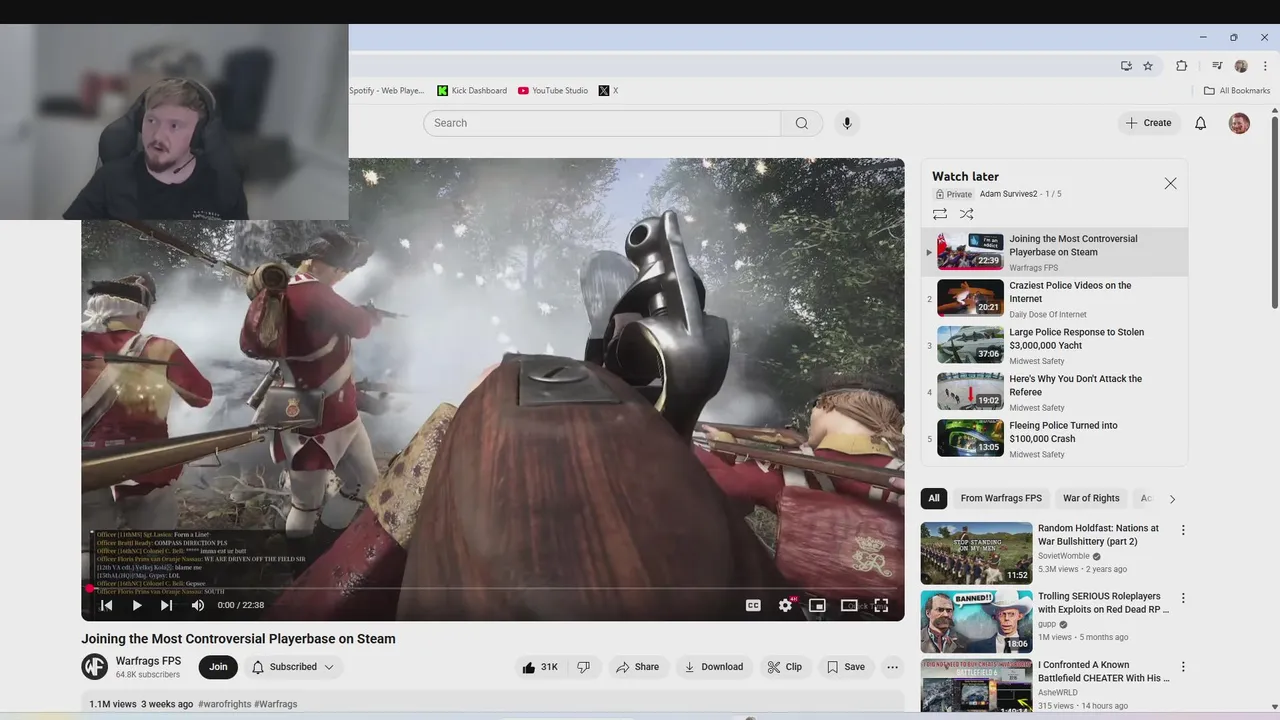Image resolution: width=1280 pixels, height=720 pixels.
Task: Start voice search with microphone
Action: click(x=847, y=123)
